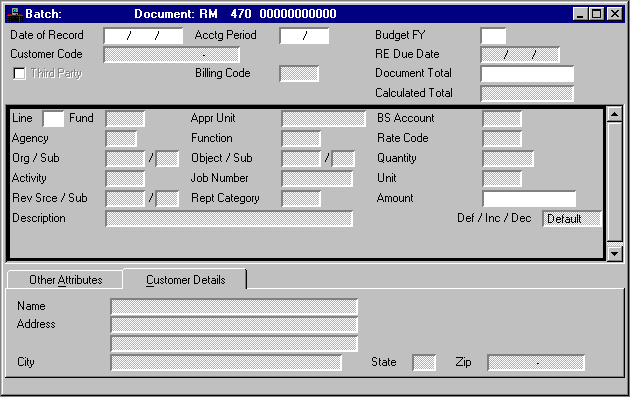The width and height of the screenshot is (630, 397).
Task: Click the Rept Category field
Action: (301, 198)
